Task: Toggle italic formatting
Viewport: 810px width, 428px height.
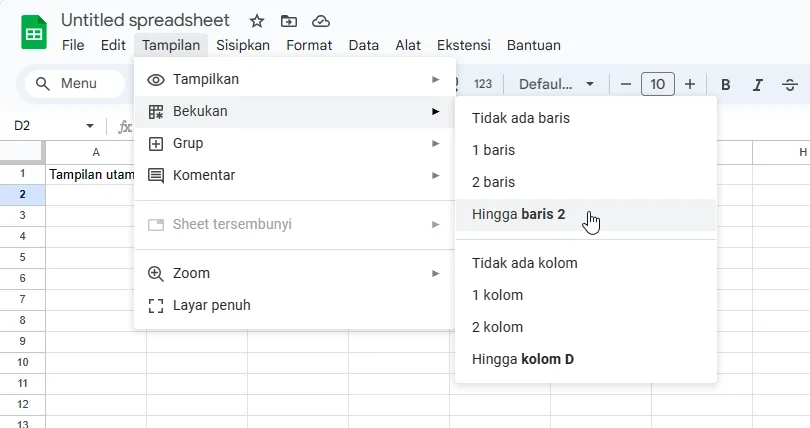Action: pos(758,84)
